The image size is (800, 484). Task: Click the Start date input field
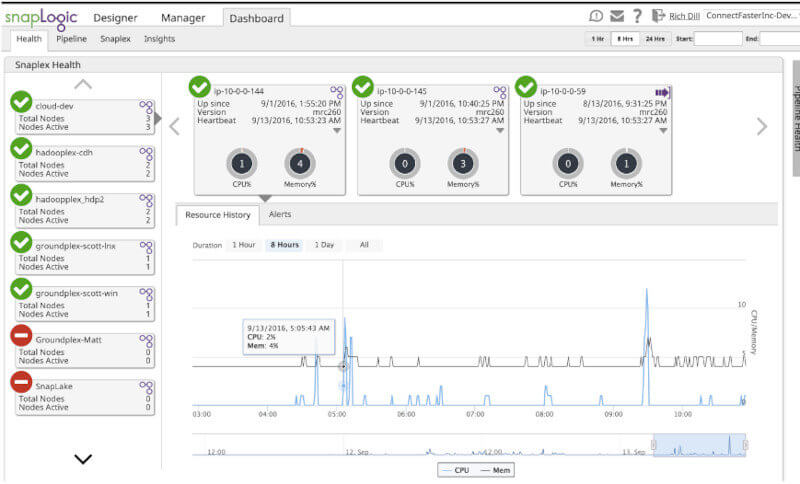718,39
